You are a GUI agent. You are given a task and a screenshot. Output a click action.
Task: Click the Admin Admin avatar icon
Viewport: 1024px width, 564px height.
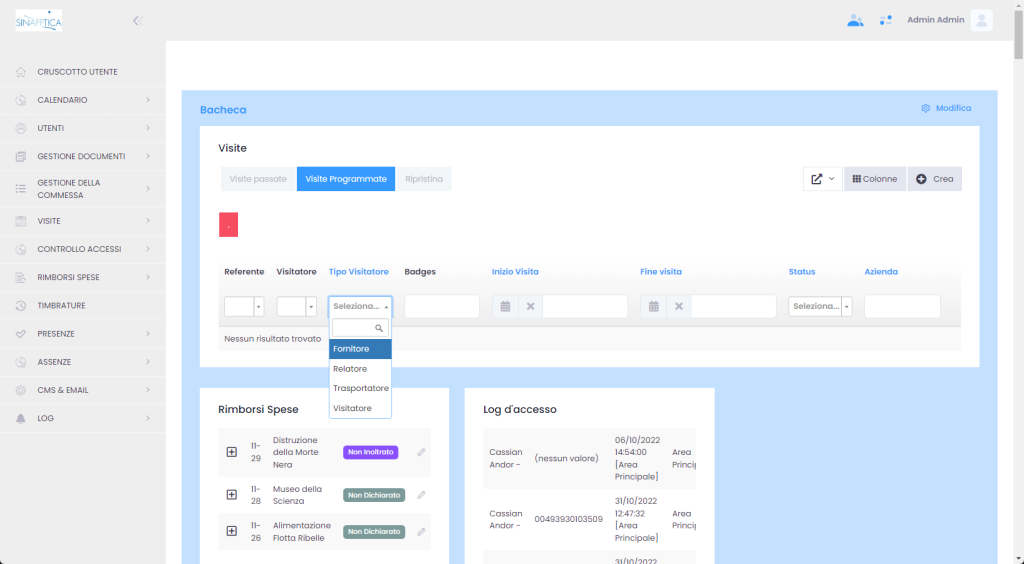click(981, 20)
